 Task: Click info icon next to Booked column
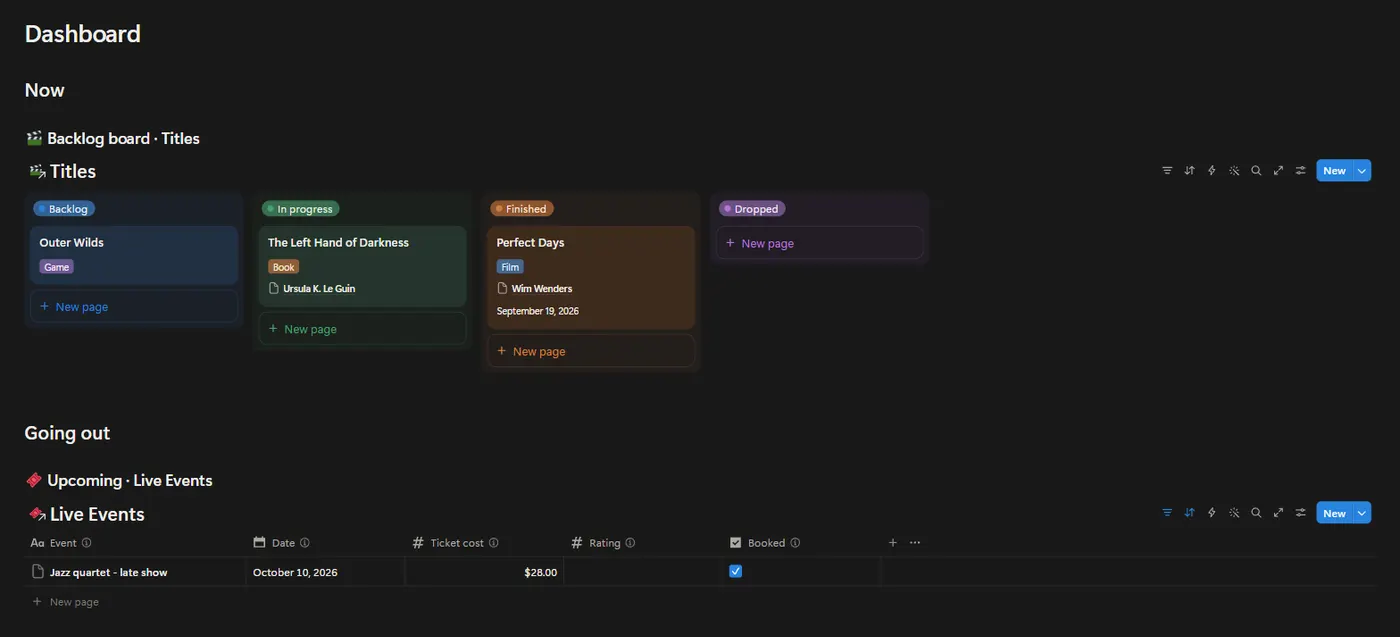795,543
